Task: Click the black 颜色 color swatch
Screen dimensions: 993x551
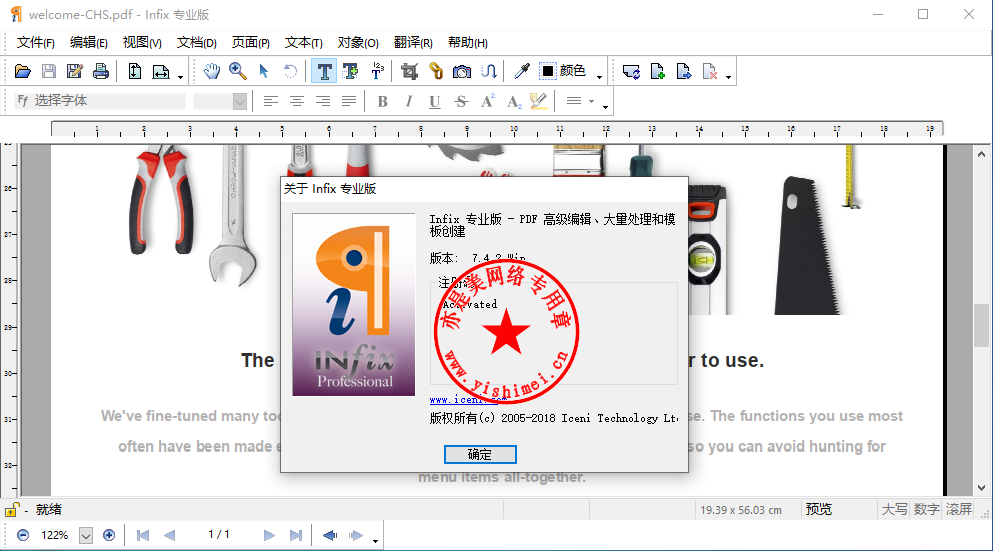Action: click(x=548, y=71)
